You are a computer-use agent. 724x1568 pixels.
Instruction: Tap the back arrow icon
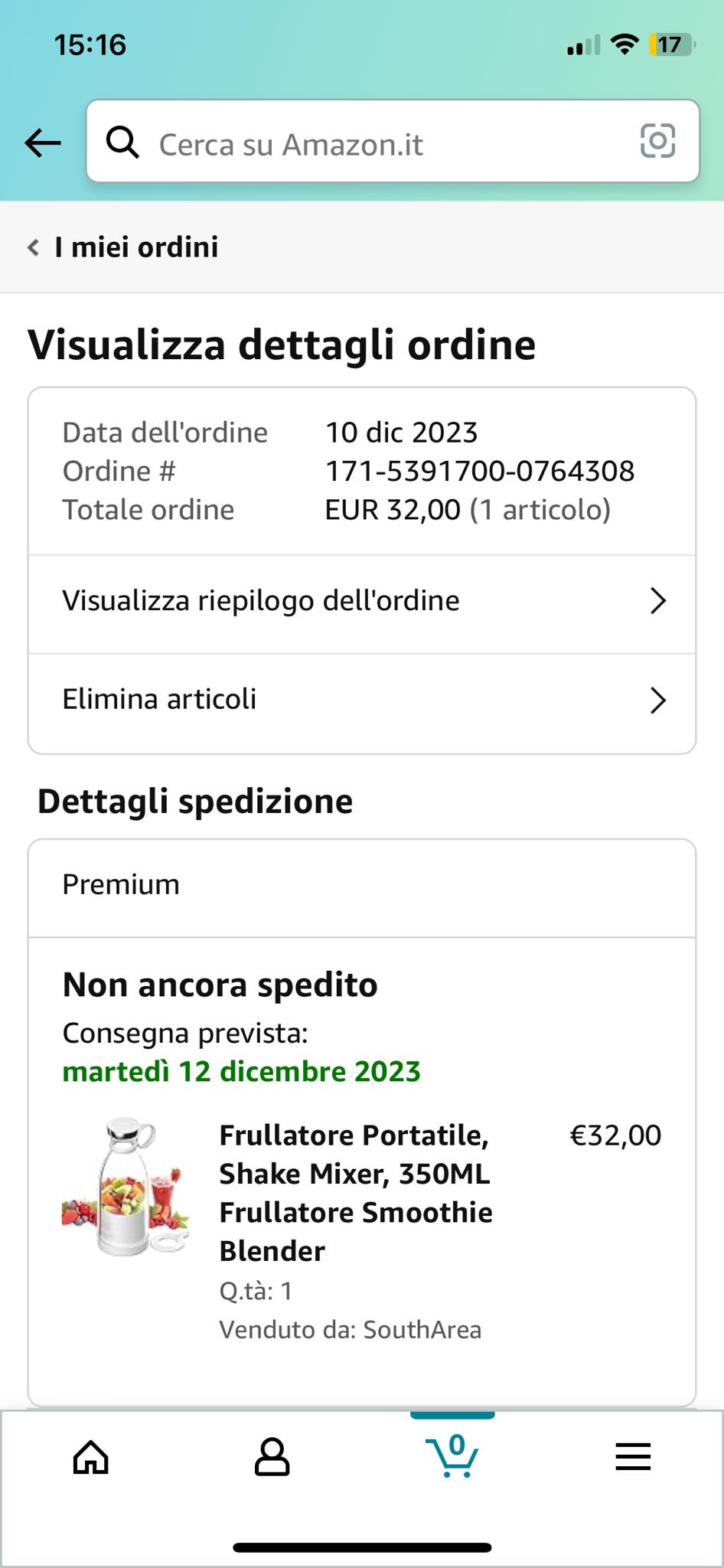tap(43, 142)
